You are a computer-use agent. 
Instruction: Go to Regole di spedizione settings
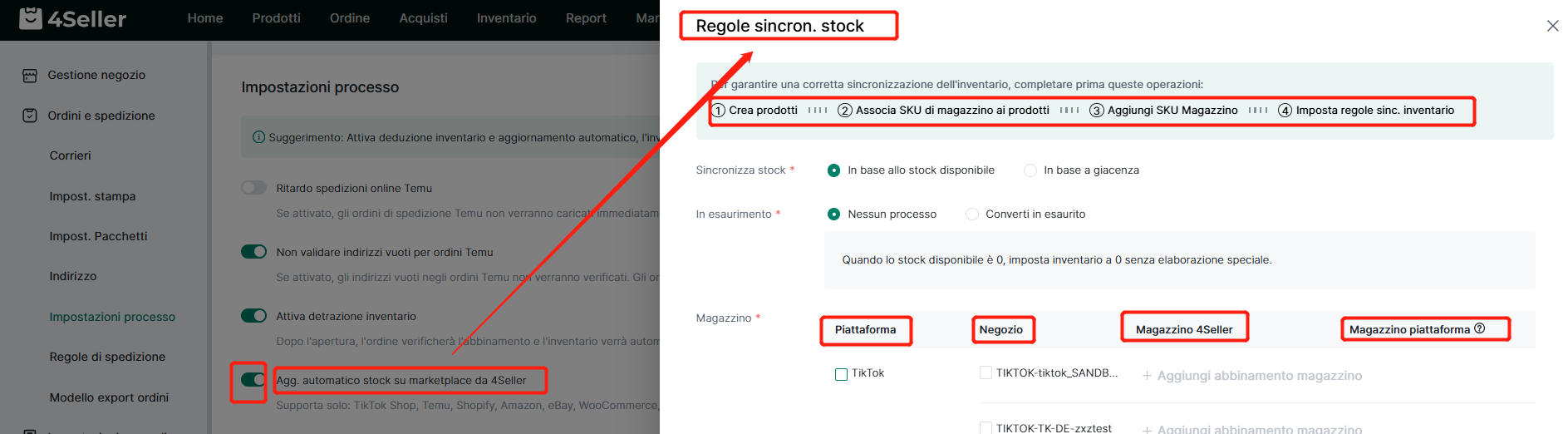[x=107, y=357]
